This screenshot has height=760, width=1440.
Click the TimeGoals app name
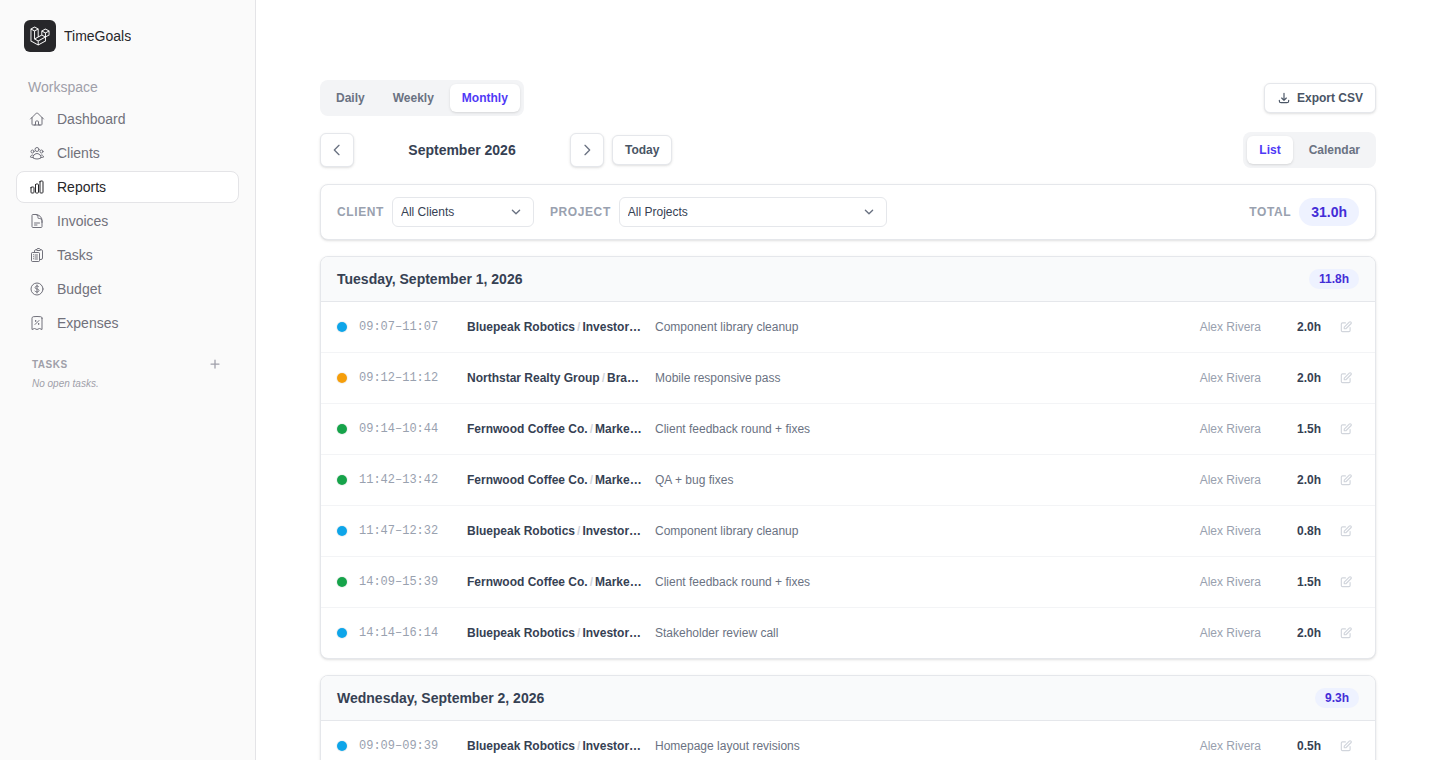pyautogui.click(x=97, y=36)
